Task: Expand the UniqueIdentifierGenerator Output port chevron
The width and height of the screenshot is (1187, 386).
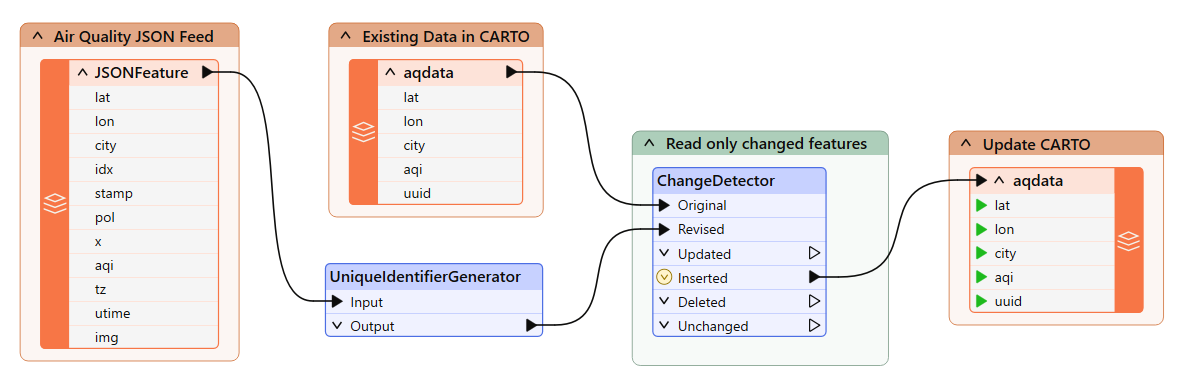Action: coord(337,326)
